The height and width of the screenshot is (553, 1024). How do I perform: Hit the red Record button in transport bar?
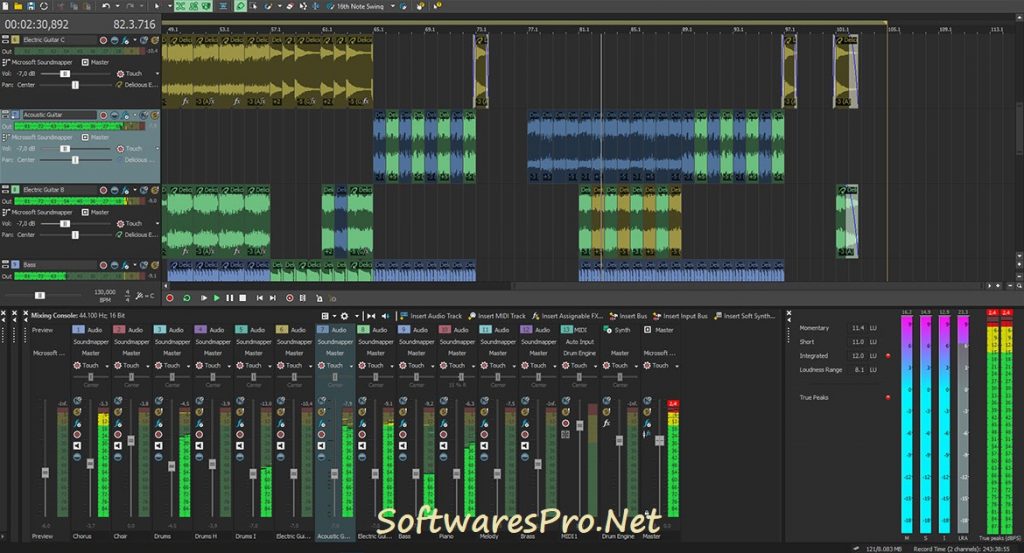tap(170, 298)
